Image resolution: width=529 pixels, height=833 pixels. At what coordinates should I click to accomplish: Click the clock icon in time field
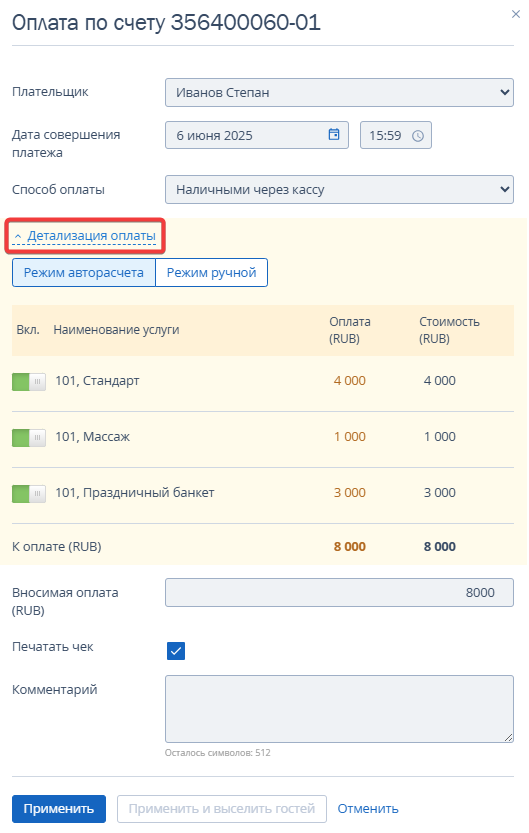(418, 136)
